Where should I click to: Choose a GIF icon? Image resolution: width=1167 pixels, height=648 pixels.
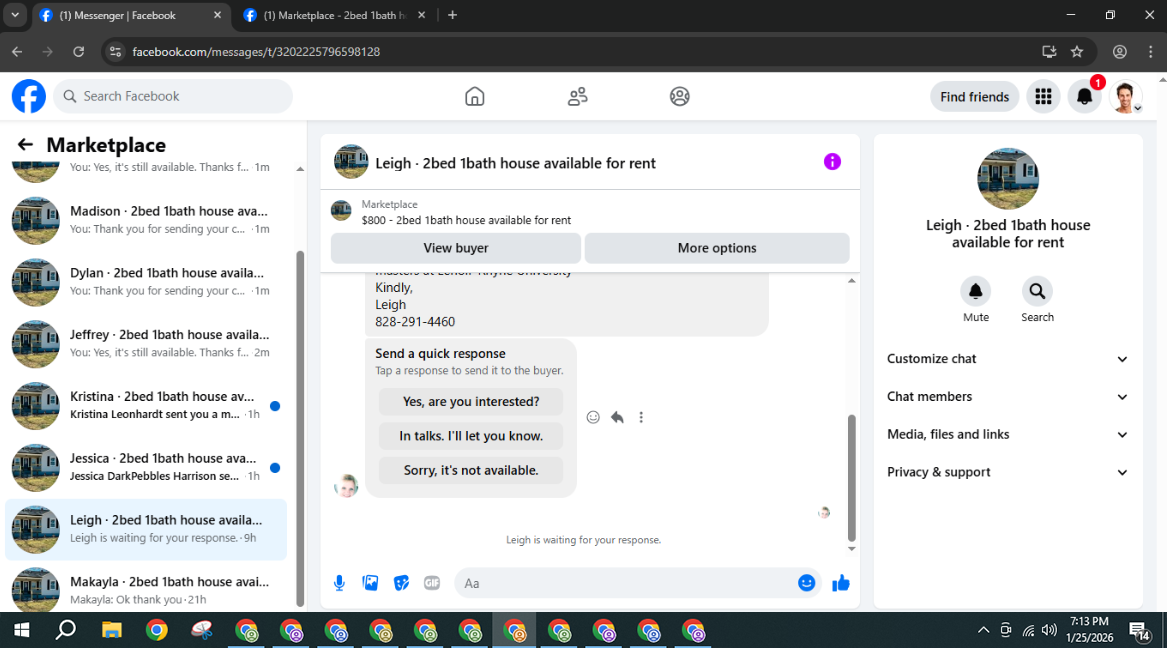(432, 583)
